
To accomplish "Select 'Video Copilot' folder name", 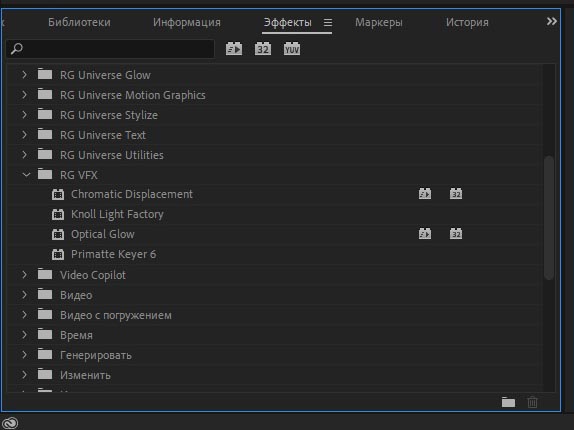I will tap(93, 275).
